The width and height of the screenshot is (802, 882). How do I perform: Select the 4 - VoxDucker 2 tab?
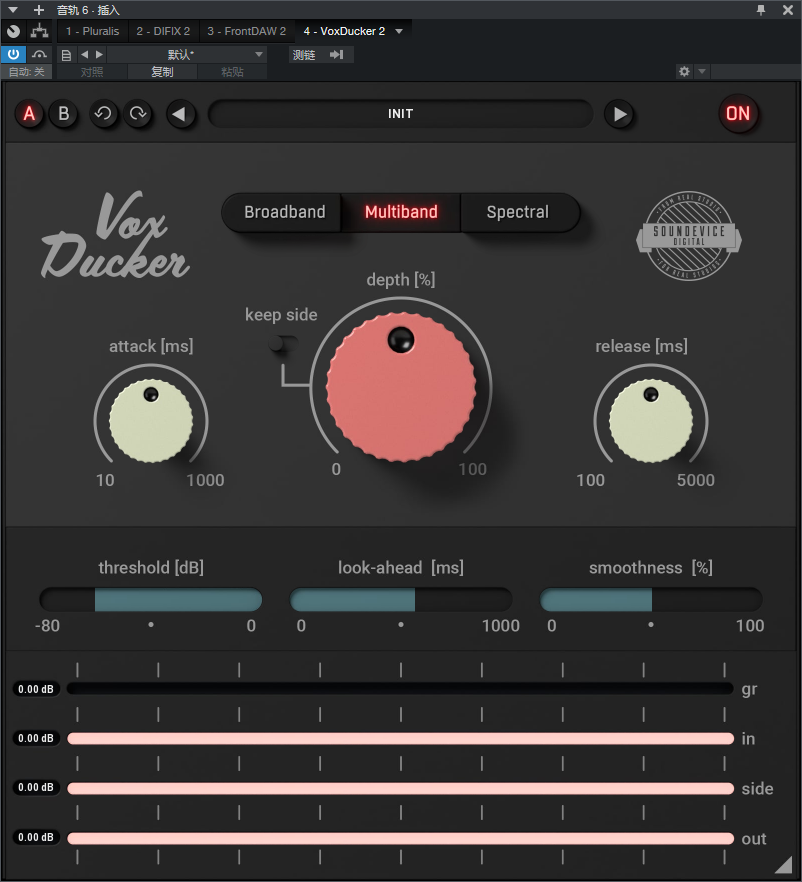click(x=344, y=32)
